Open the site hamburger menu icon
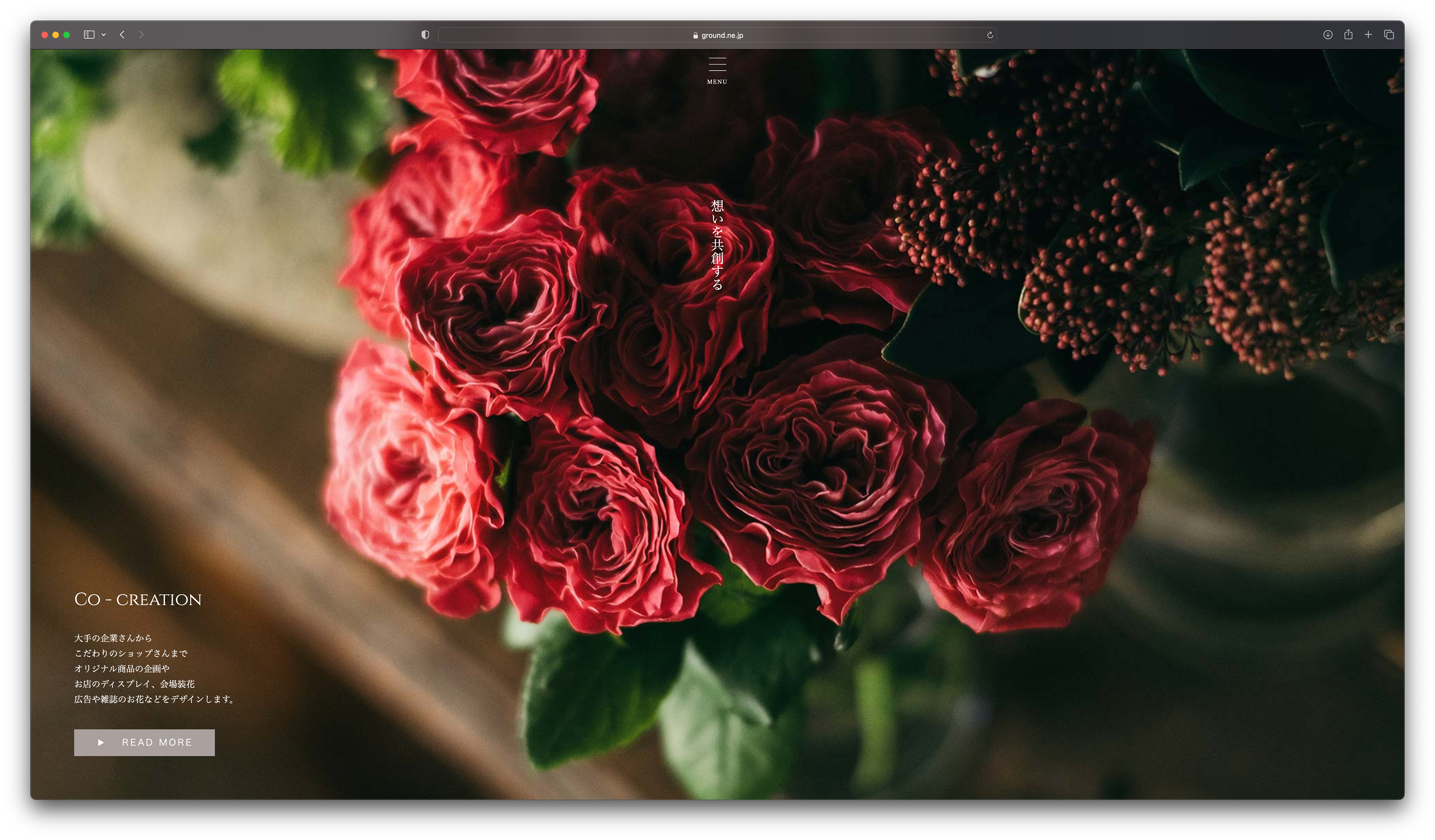 [x=717, y=64]
